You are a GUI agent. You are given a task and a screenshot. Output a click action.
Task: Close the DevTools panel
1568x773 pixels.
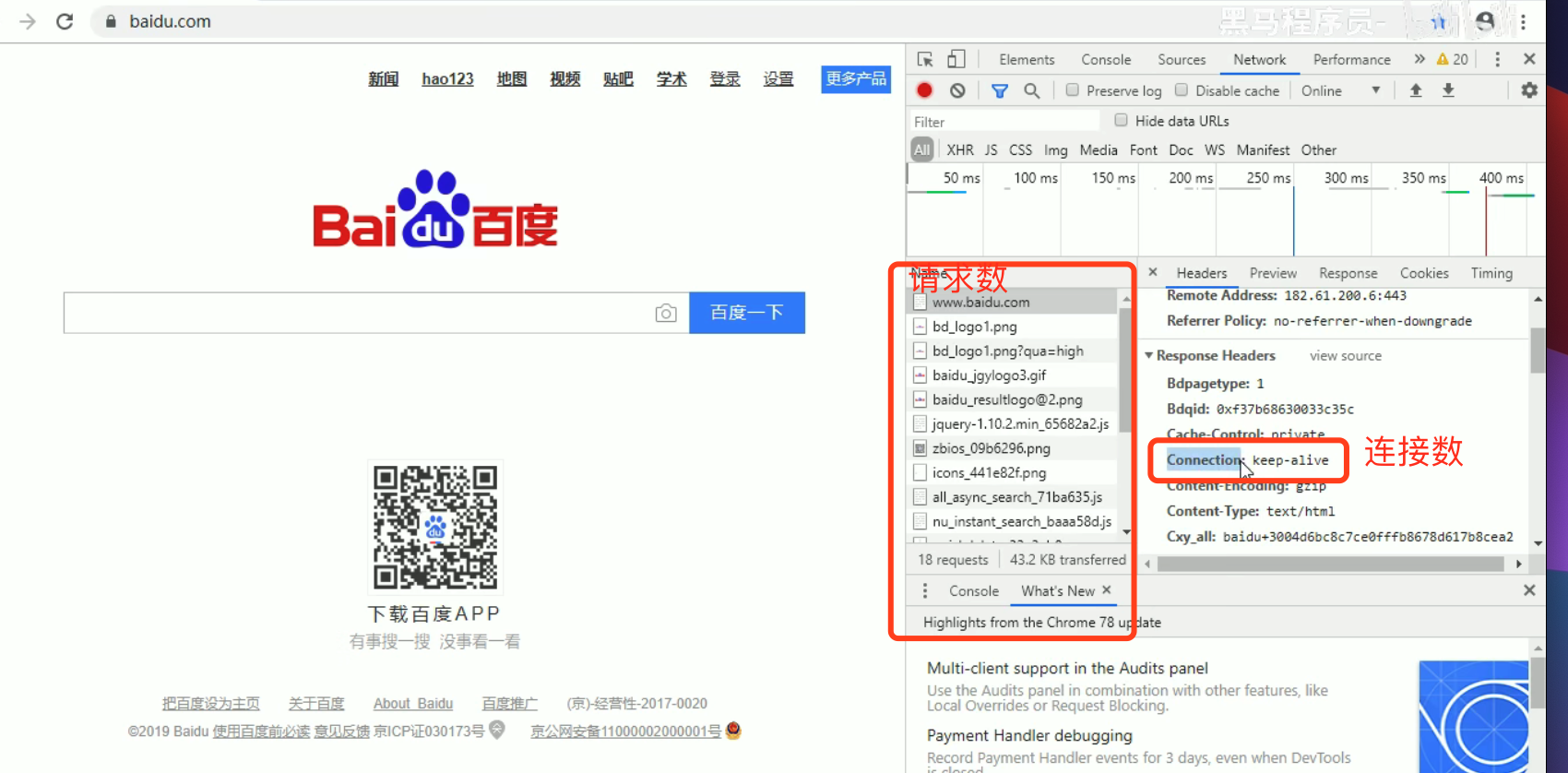(1529, 59)
